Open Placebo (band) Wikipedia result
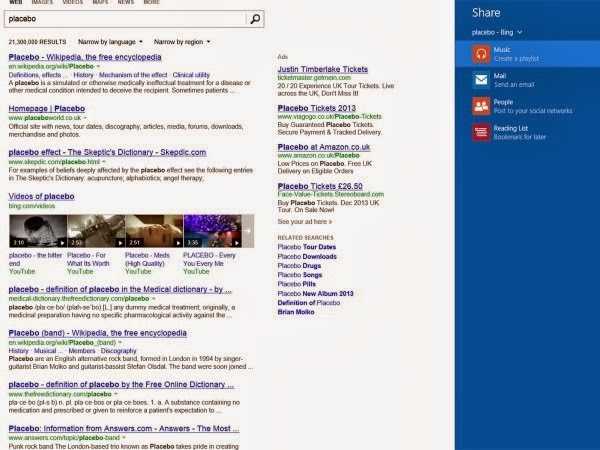Viewport: 600px width, 450px height. [x=98, y=333]
